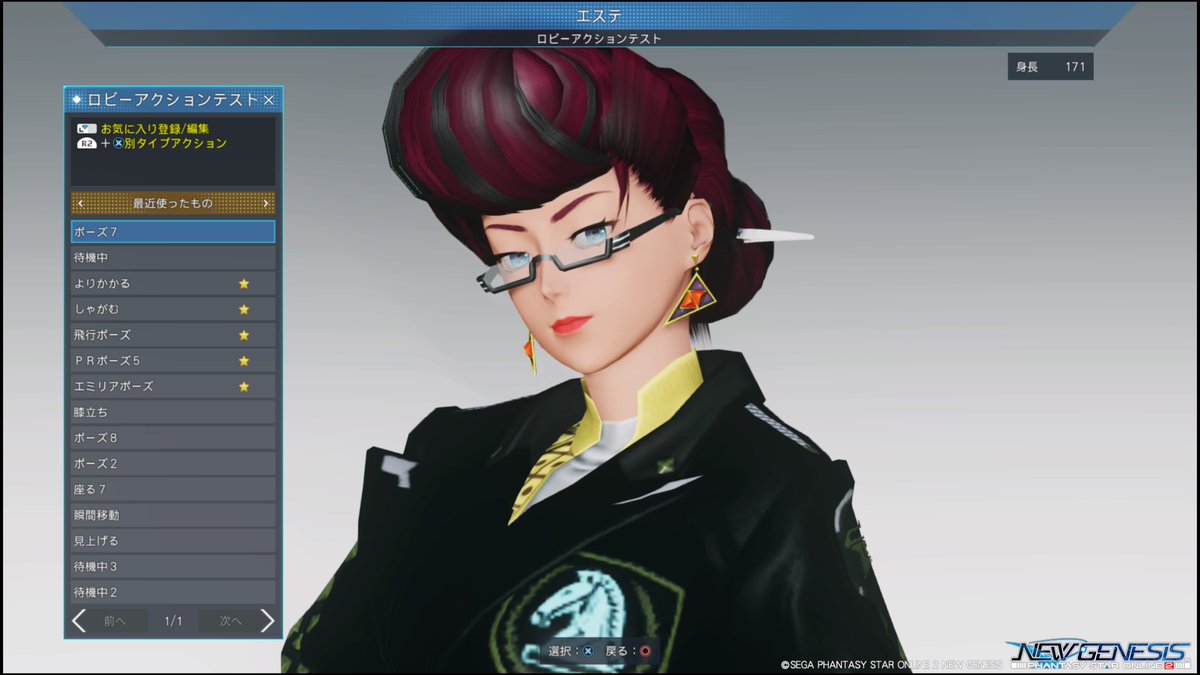This screenshot has width=1200, height=675.
Task: Toggle favorite star on エミリアポーズ
Action: pyautogui.click(x=244, y=386)
